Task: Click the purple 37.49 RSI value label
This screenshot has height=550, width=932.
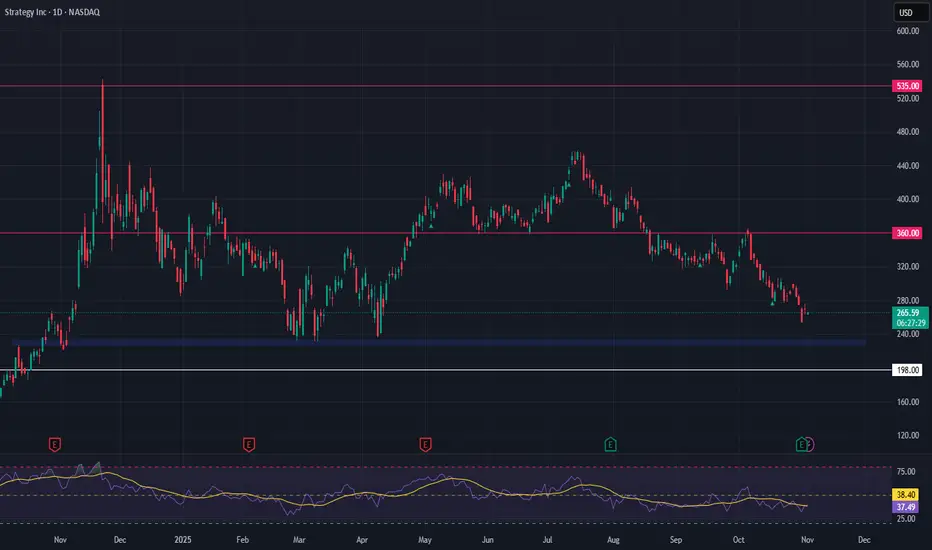Action: tap(906, 507)
